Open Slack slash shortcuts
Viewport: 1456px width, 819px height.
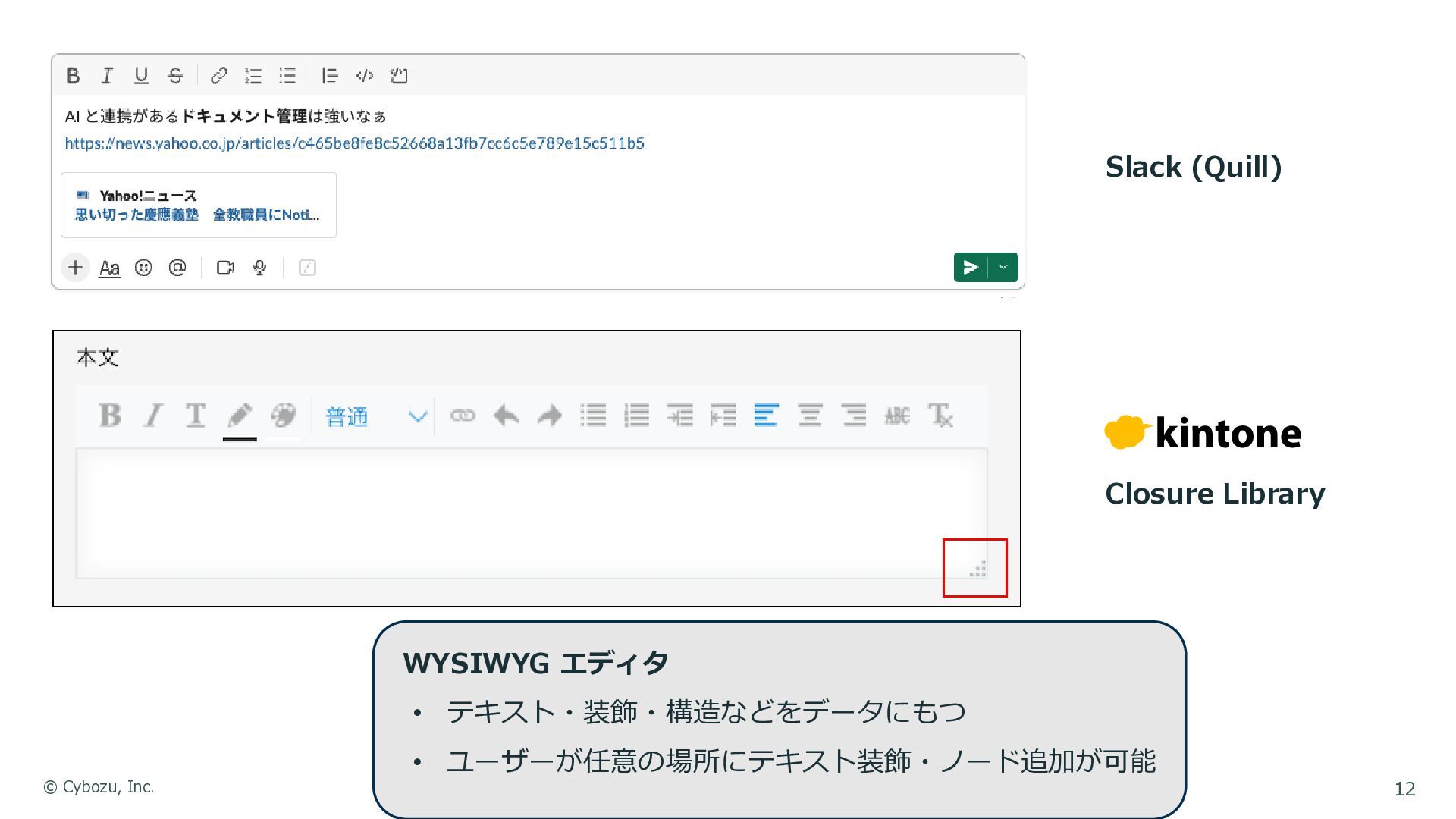point(307,267)
